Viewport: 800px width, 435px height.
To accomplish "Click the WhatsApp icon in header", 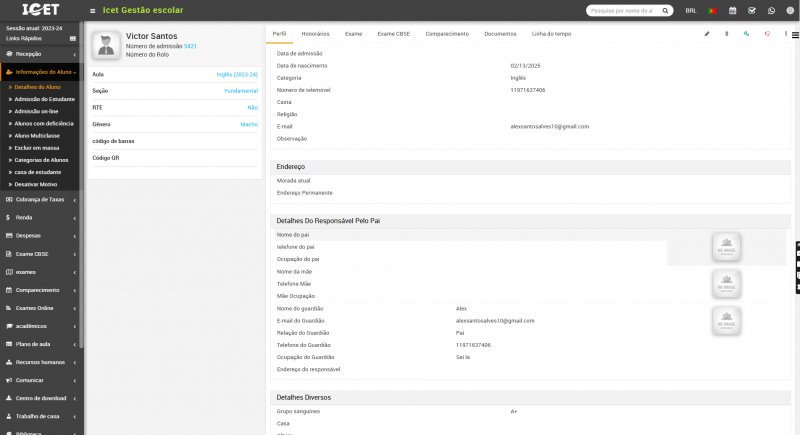I will [x=771, y=10].
